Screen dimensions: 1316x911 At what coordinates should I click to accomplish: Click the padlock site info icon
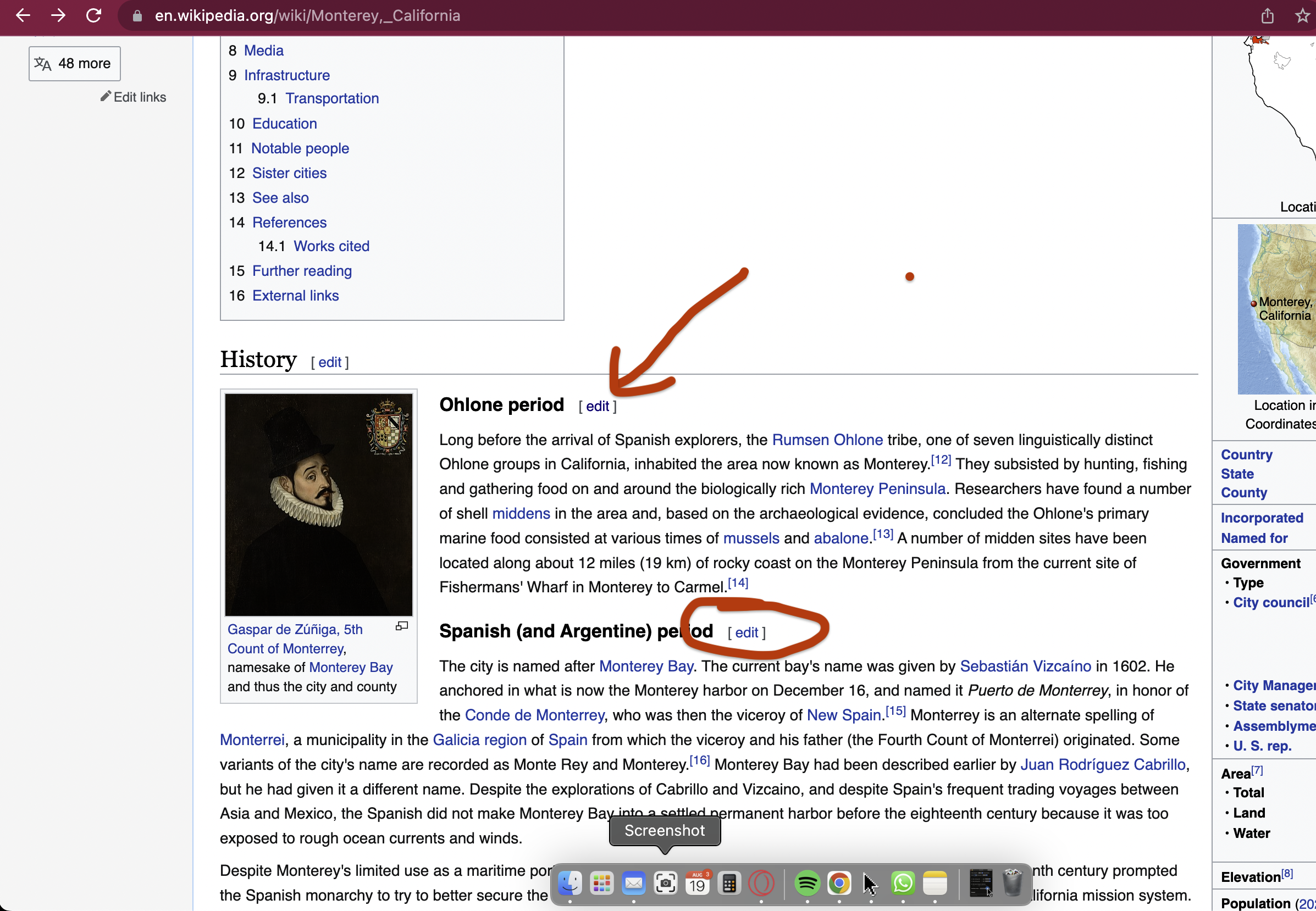click(137, 16)
